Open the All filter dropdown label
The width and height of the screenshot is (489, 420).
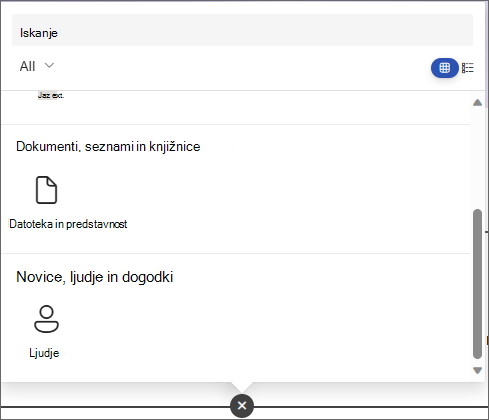point(27,66)
